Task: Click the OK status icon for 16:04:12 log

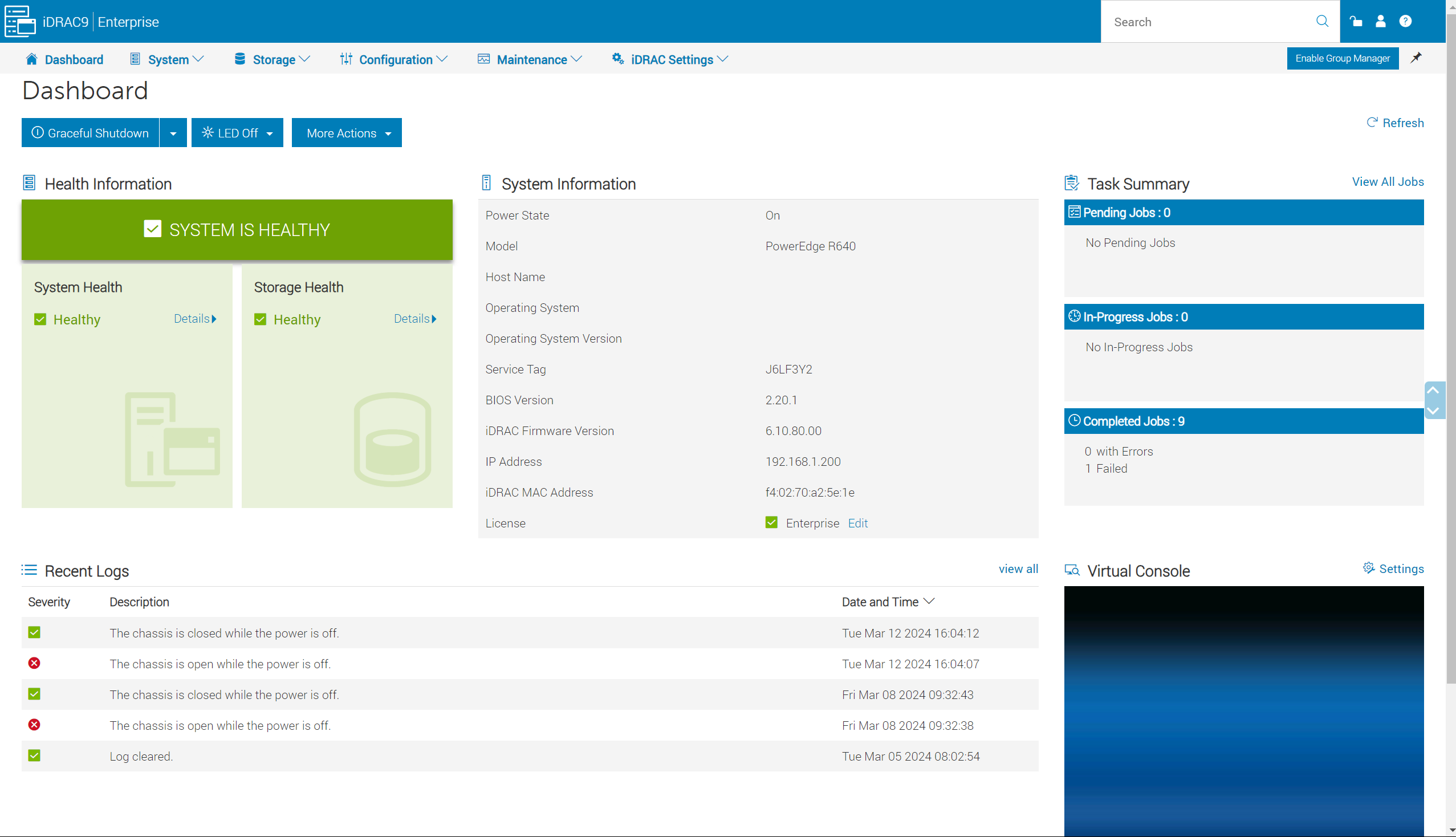Action: pyautogui.click(x=34, y=632)
